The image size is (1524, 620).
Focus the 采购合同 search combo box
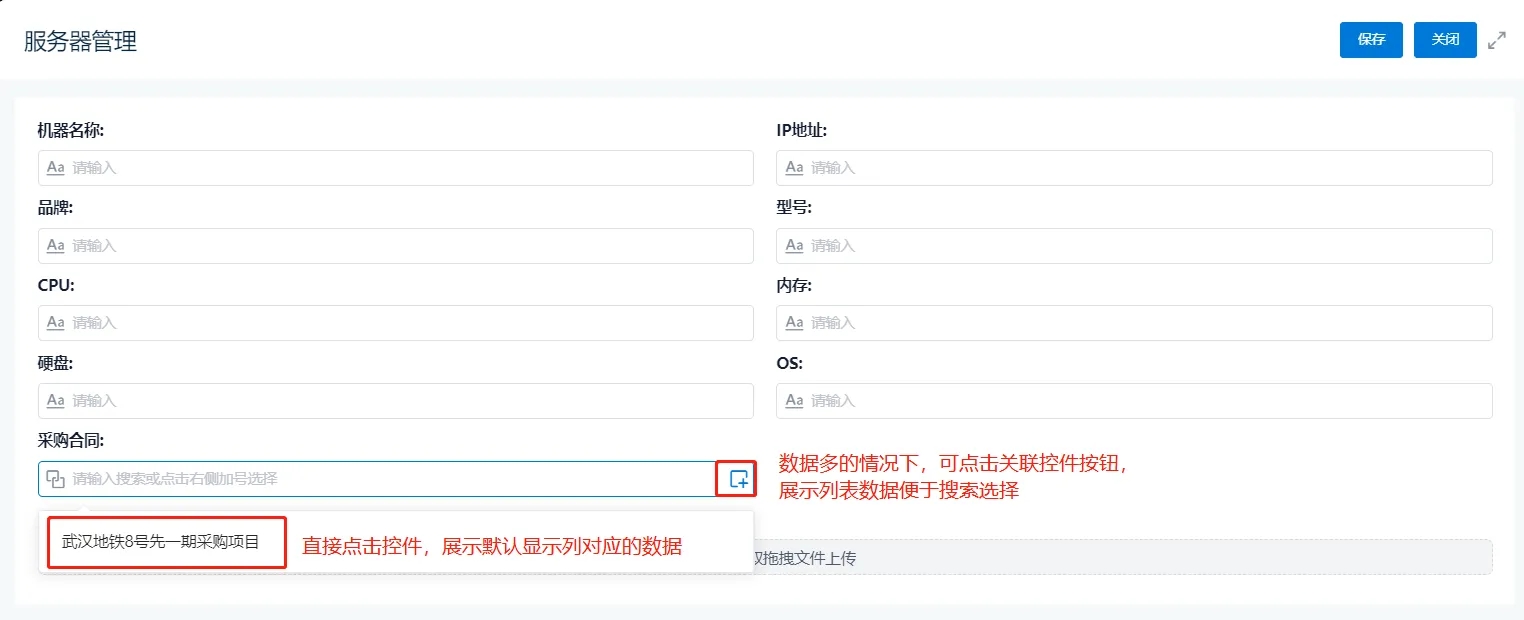[x=380, y=479]
